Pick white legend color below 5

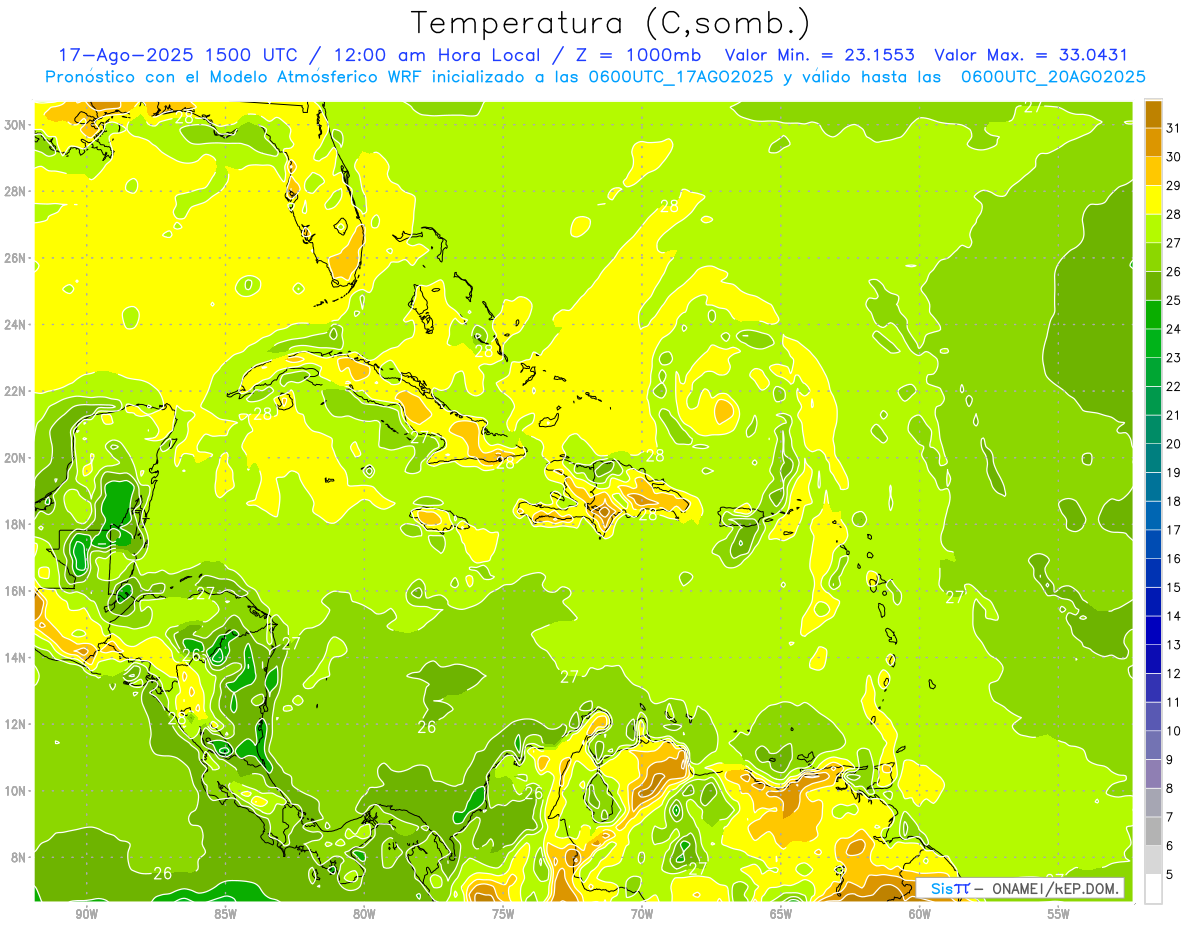(1153, 888)
